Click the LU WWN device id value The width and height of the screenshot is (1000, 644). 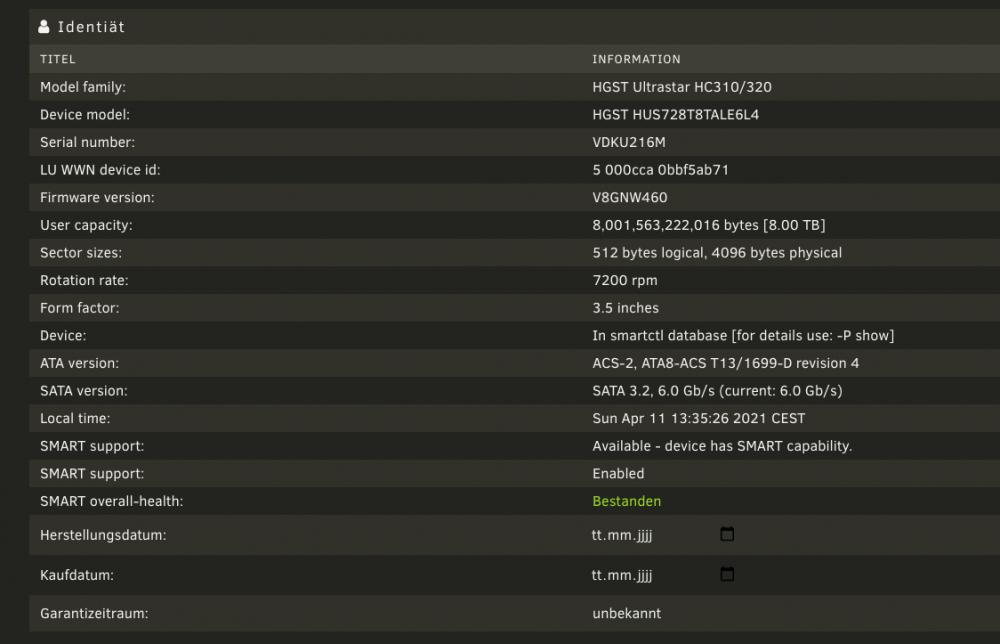click(661, 170)
